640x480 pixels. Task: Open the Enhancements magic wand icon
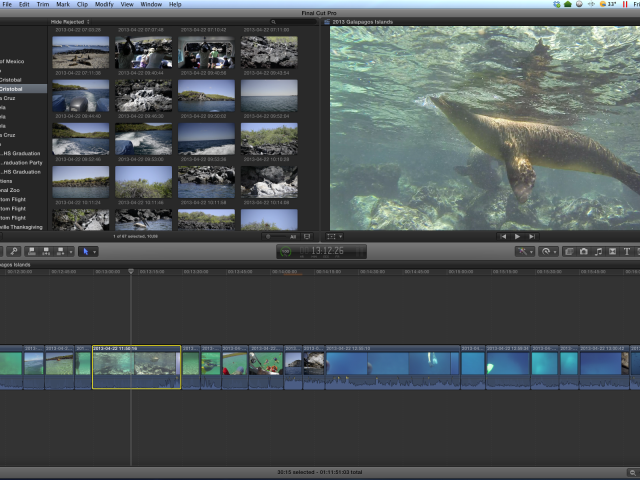(x=522, y=251)
